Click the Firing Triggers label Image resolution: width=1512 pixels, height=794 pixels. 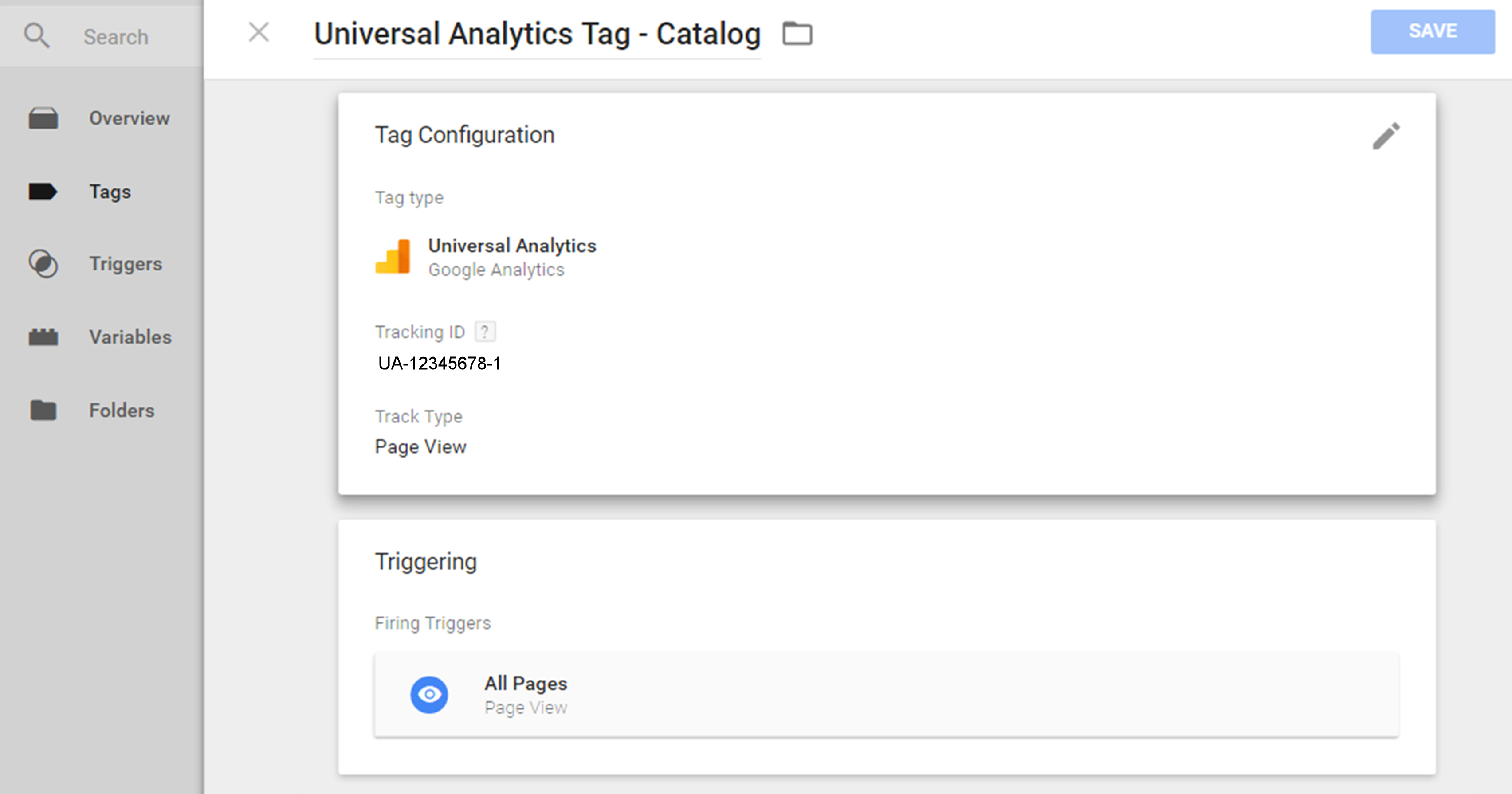(432, 622)
